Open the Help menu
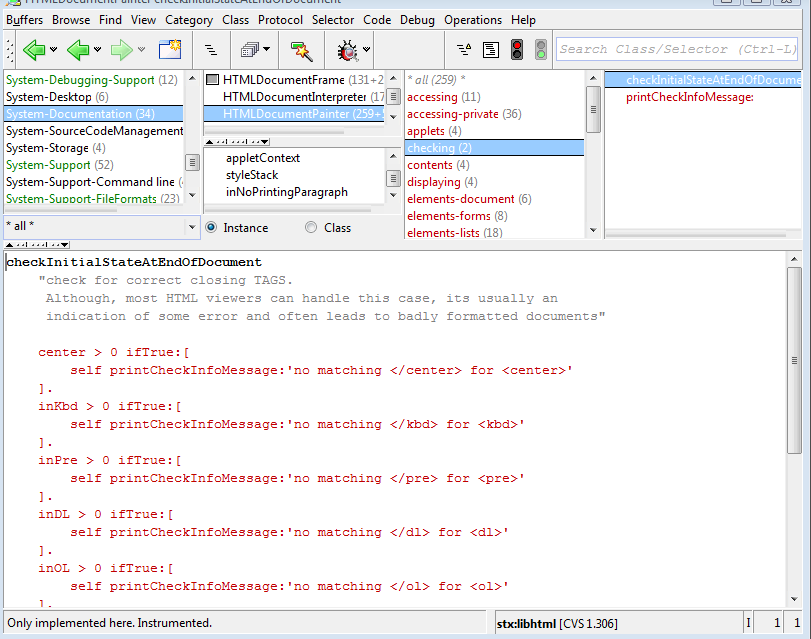811x639 pixels. (x=523, y=20)
